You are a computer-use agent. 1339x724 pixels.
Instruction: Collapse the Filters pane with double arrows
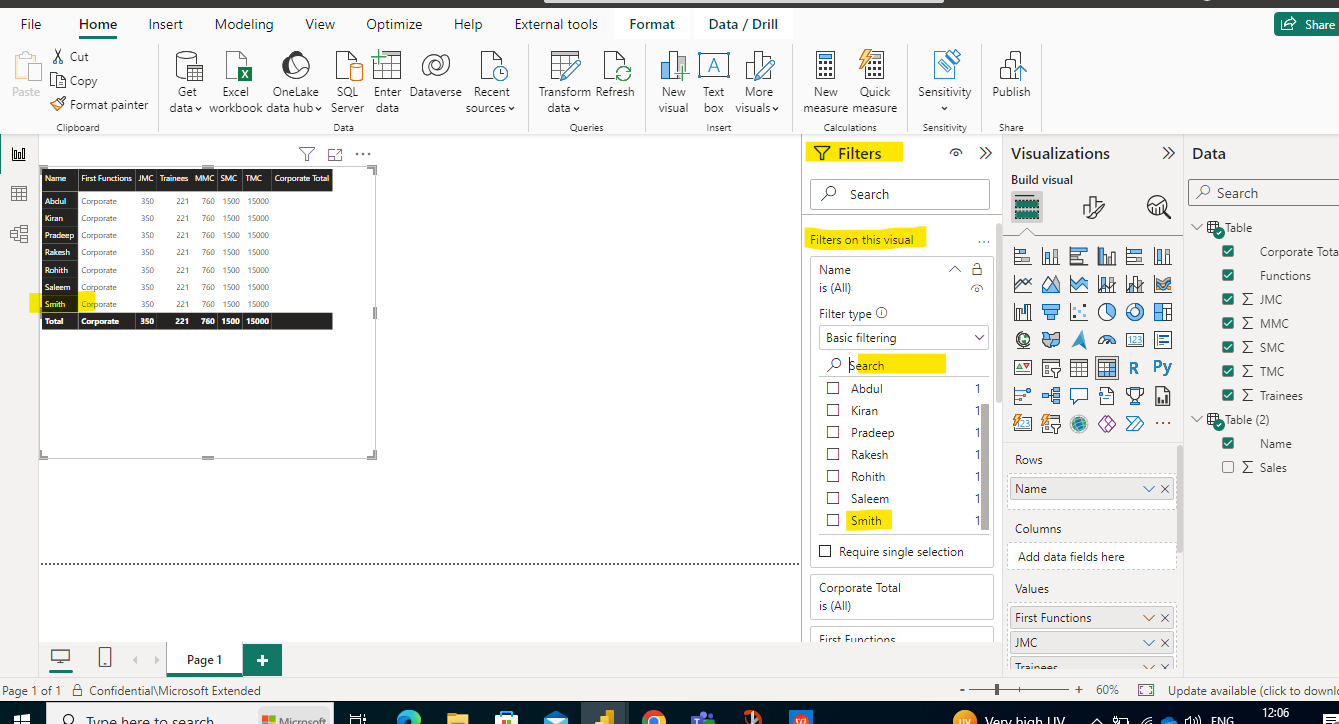coord(985,153)
